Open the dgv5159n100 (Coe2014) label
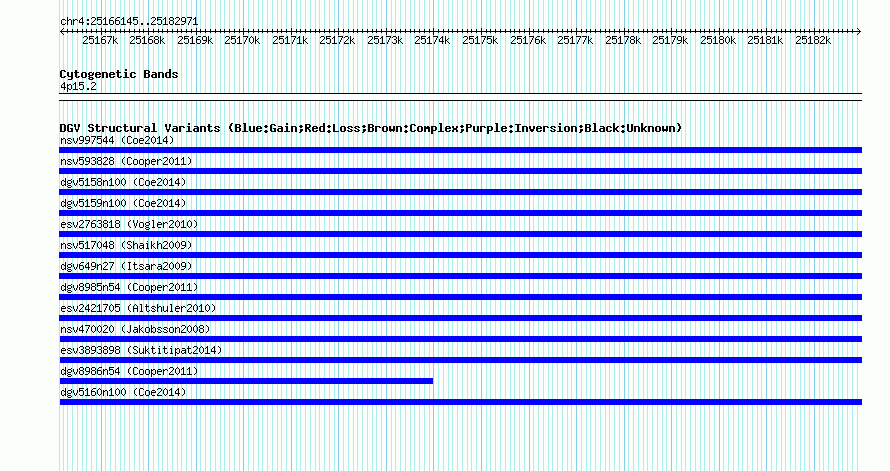The height and width of the screenshot is (471, 890). point(123,203)
